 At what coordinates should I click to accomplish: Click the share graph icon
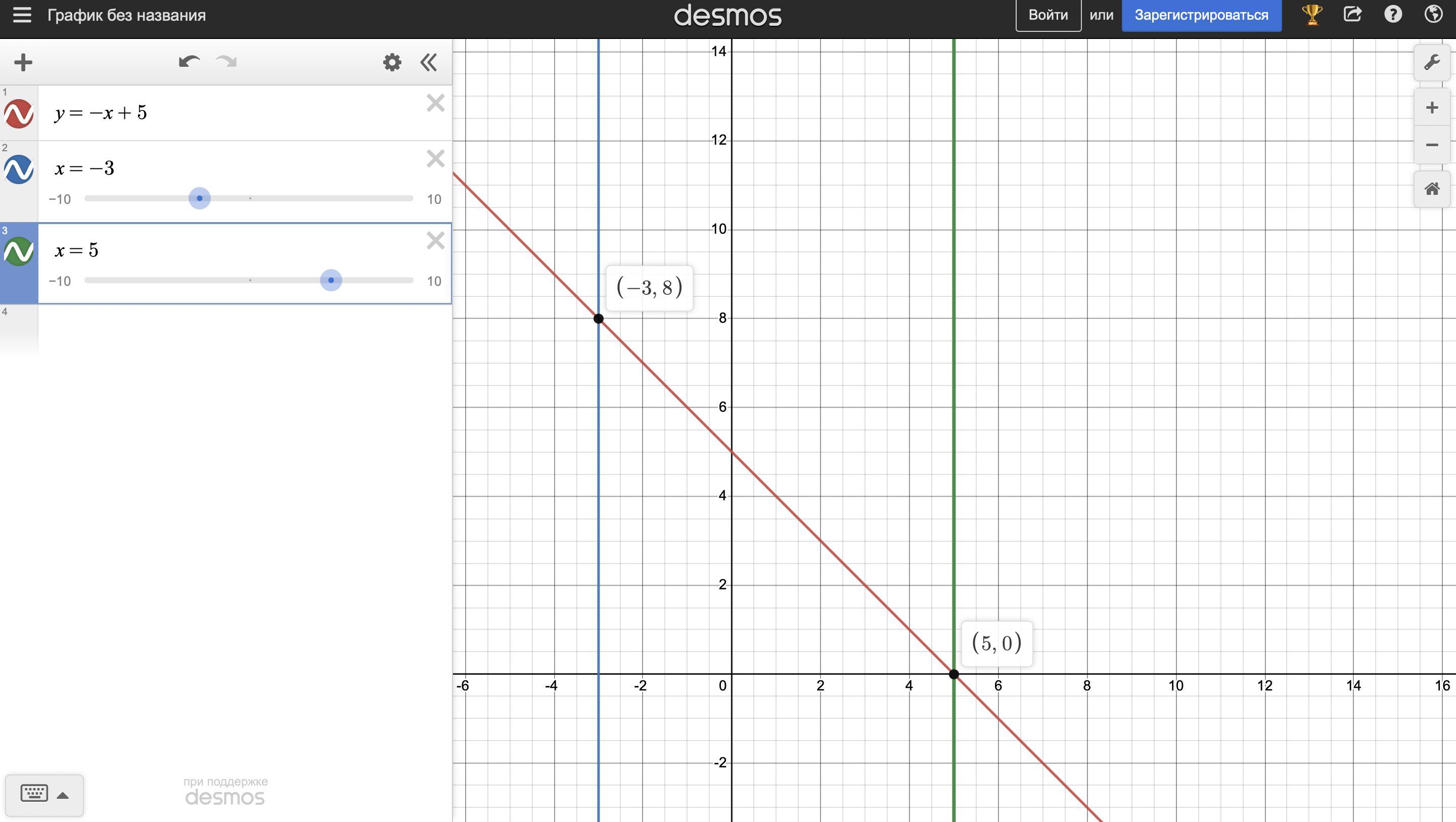1352,14
